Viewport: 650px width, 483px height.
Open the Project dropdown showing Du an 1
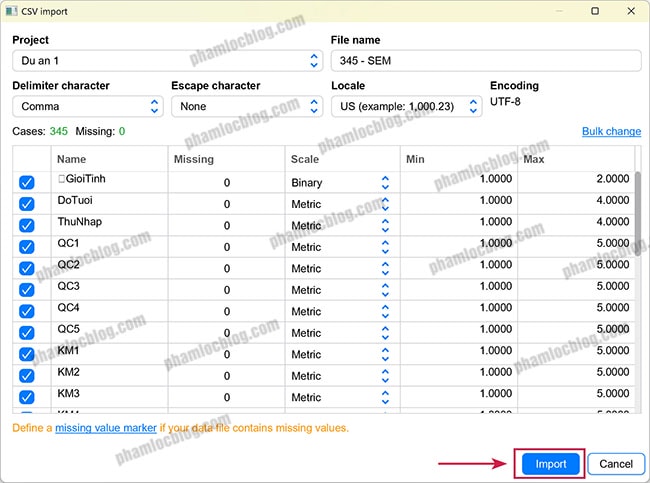pyautogui.click(x=167, y=61)
